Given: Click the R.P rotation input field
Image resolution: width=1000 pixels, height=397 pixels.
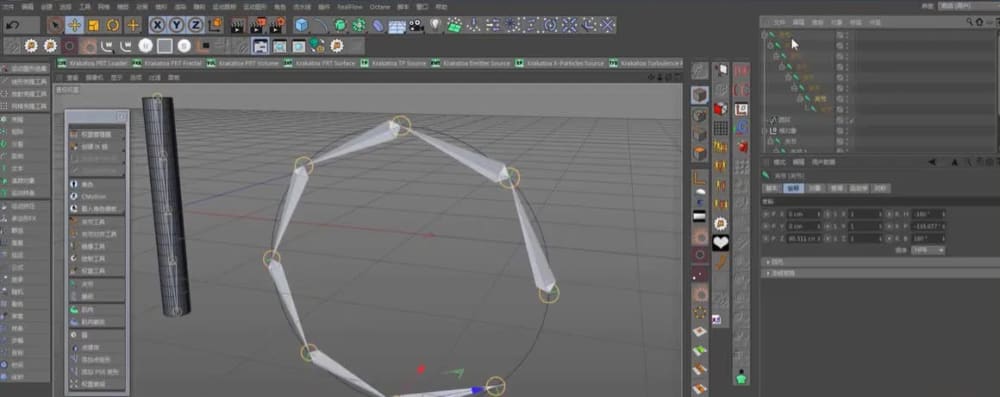Looking at the screenshot, I should [928, 226].
